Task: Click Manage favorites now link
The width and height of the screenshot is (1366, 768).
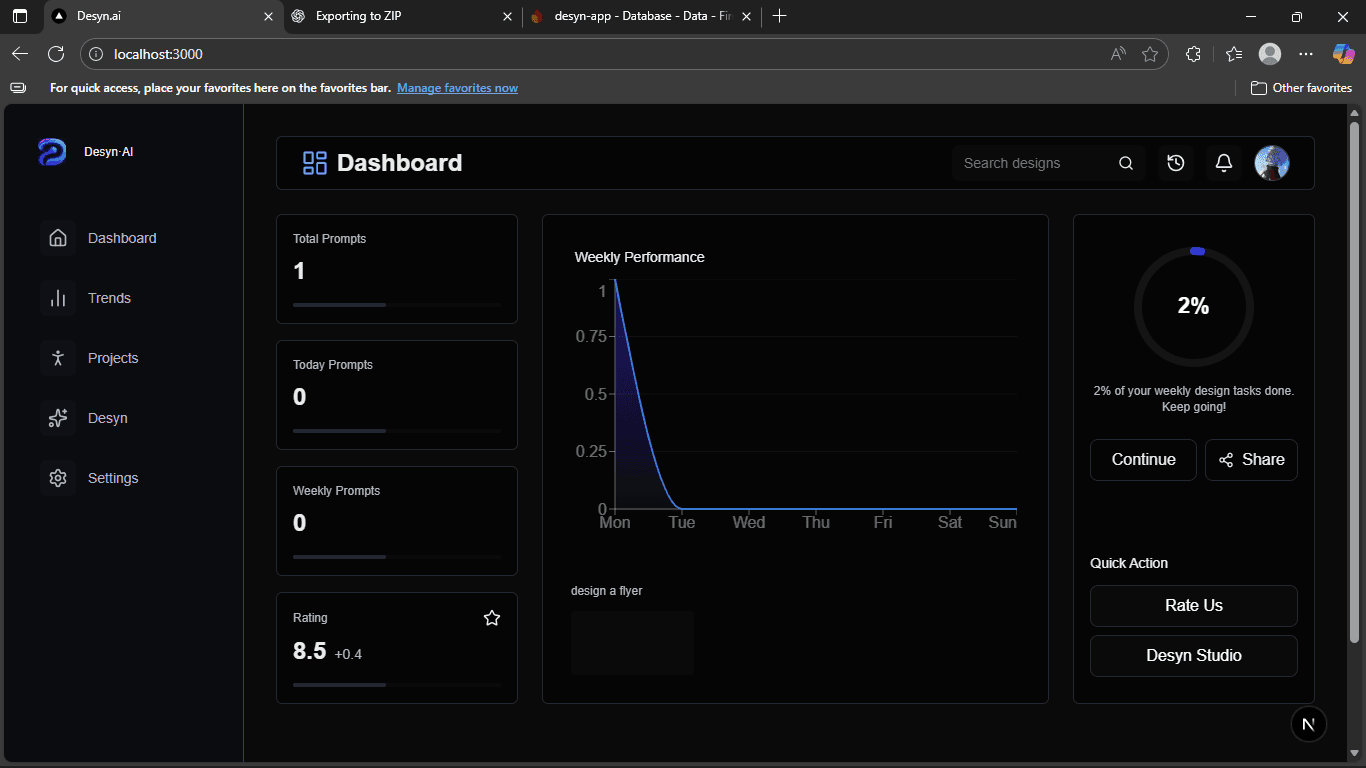Action: 457,88
